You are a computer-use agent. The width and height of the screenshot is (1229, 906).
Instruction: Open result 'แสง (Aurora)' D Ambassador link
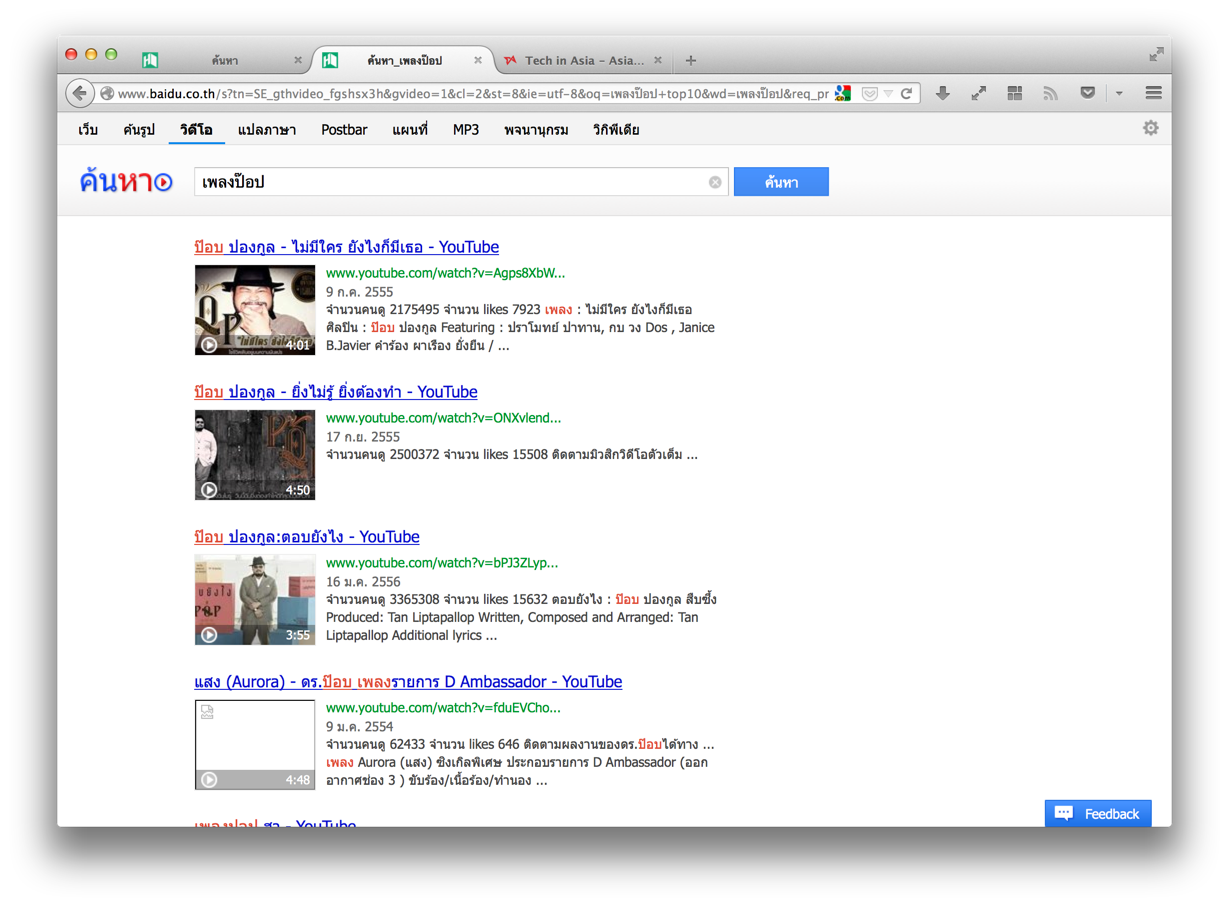[408, 682]
